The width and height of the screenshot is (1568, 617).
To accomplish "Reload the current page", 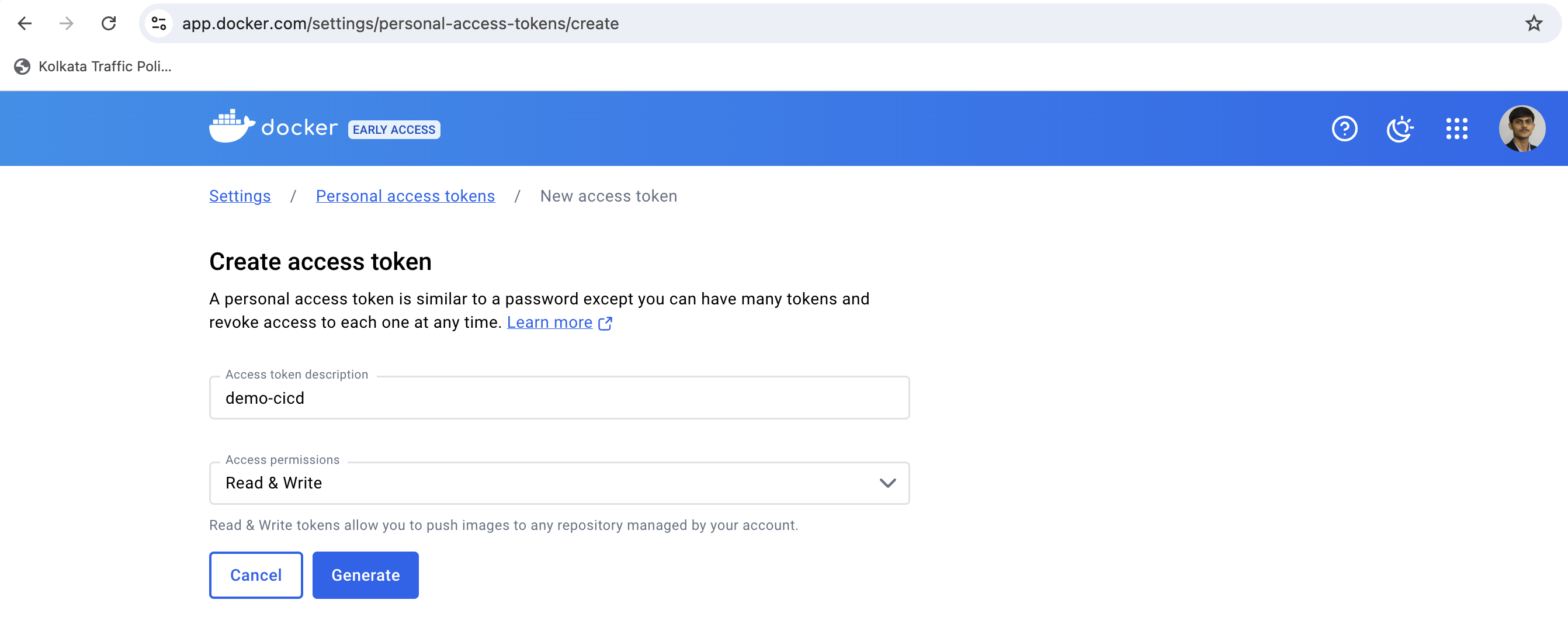I will (x=108, y=24).
